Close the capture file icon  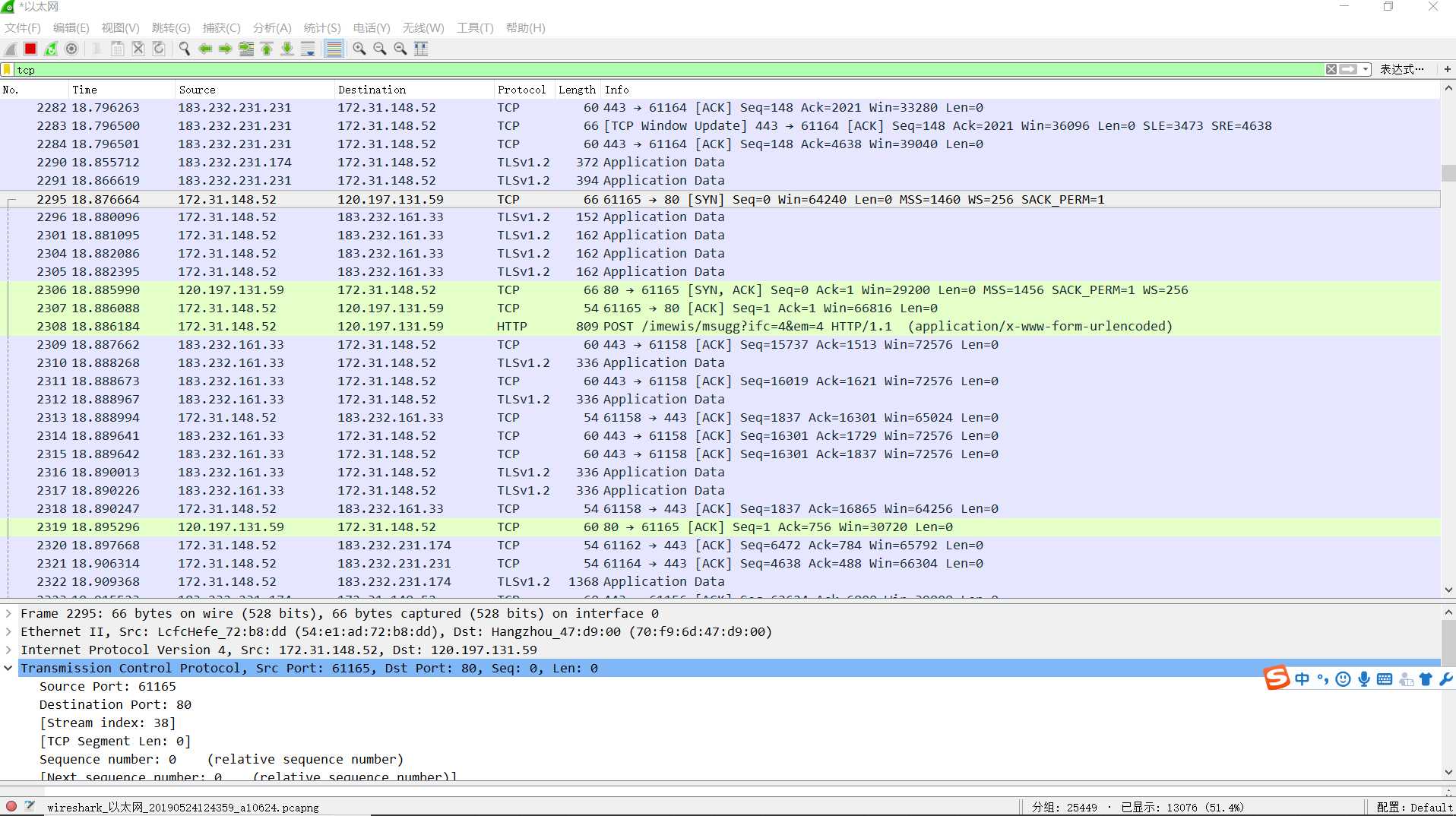138,49
